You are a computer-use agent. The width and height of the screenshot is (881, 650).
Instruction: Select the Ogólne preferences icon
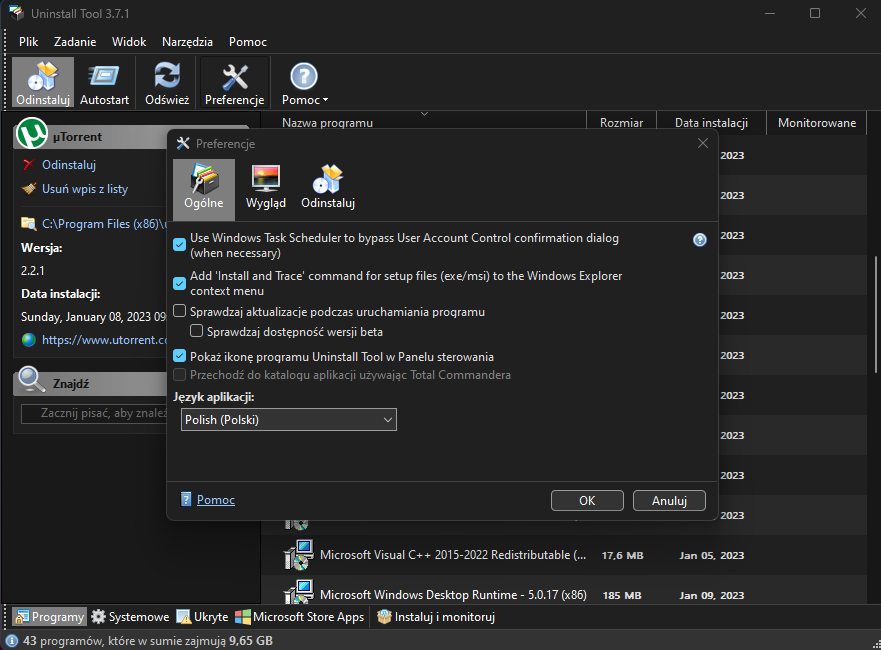click(204, 189)
